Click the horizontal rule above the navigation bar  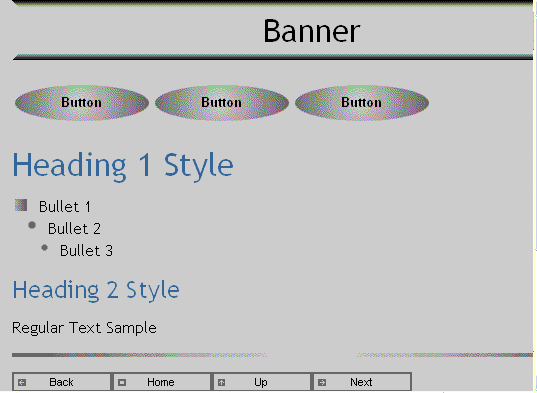272,355
